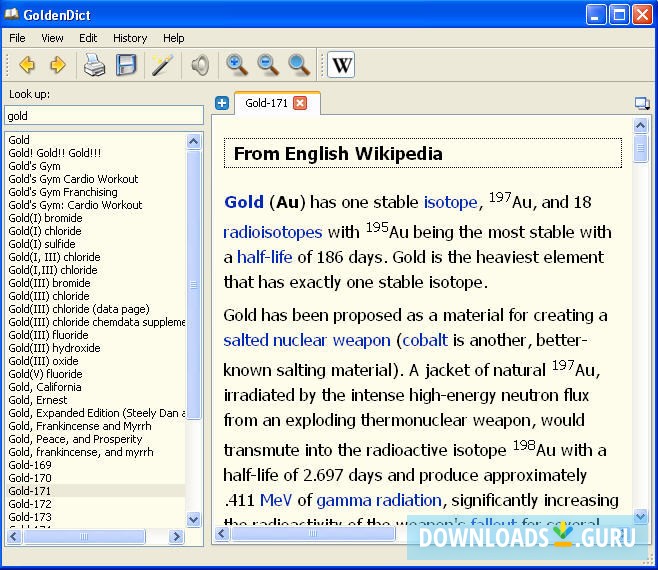Follow the isotope link
Image resolution: width=658 pixels, height=570 pixels.
(451, 202)
